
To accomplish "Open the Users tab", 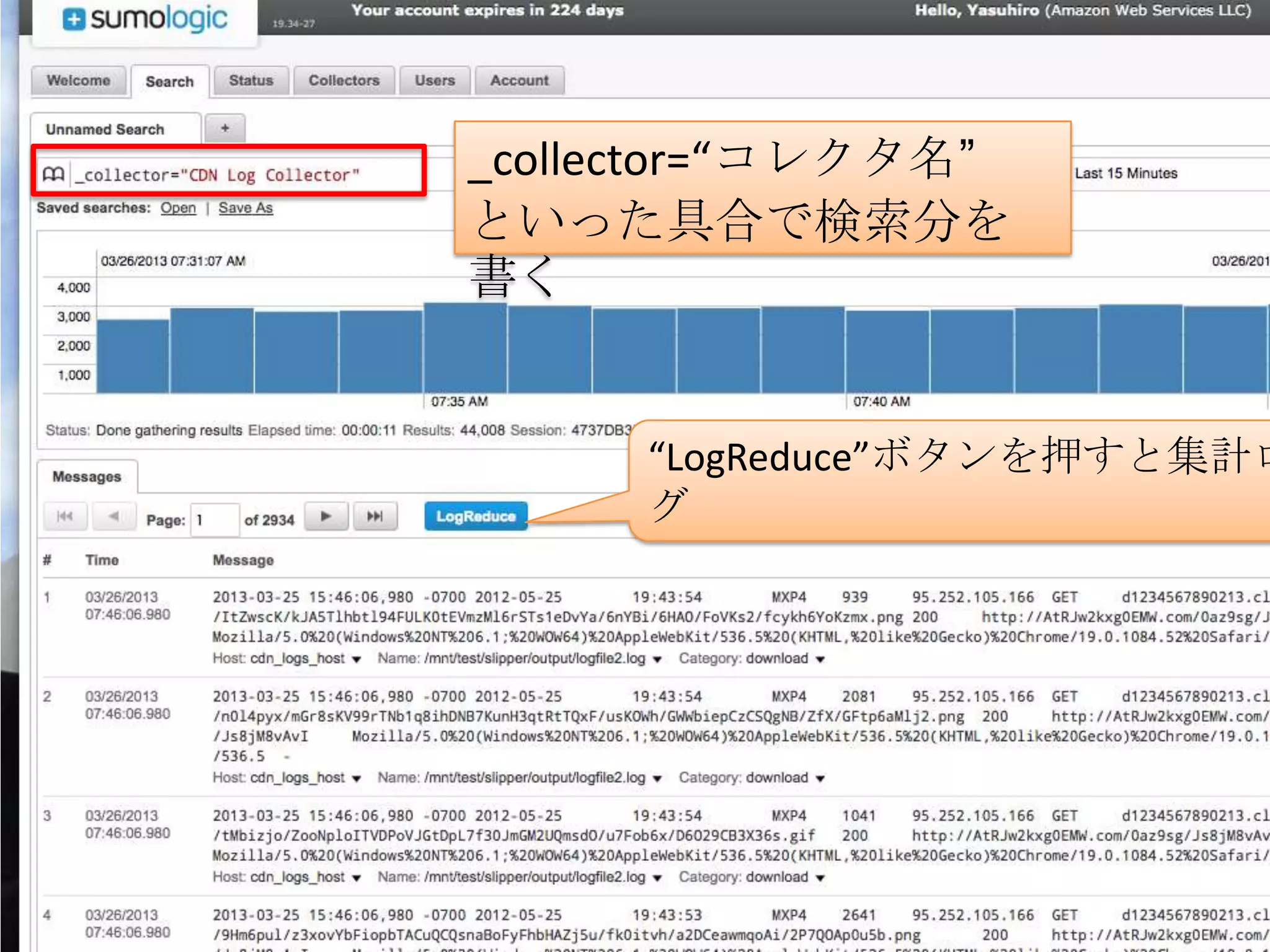I will [435, 81].
